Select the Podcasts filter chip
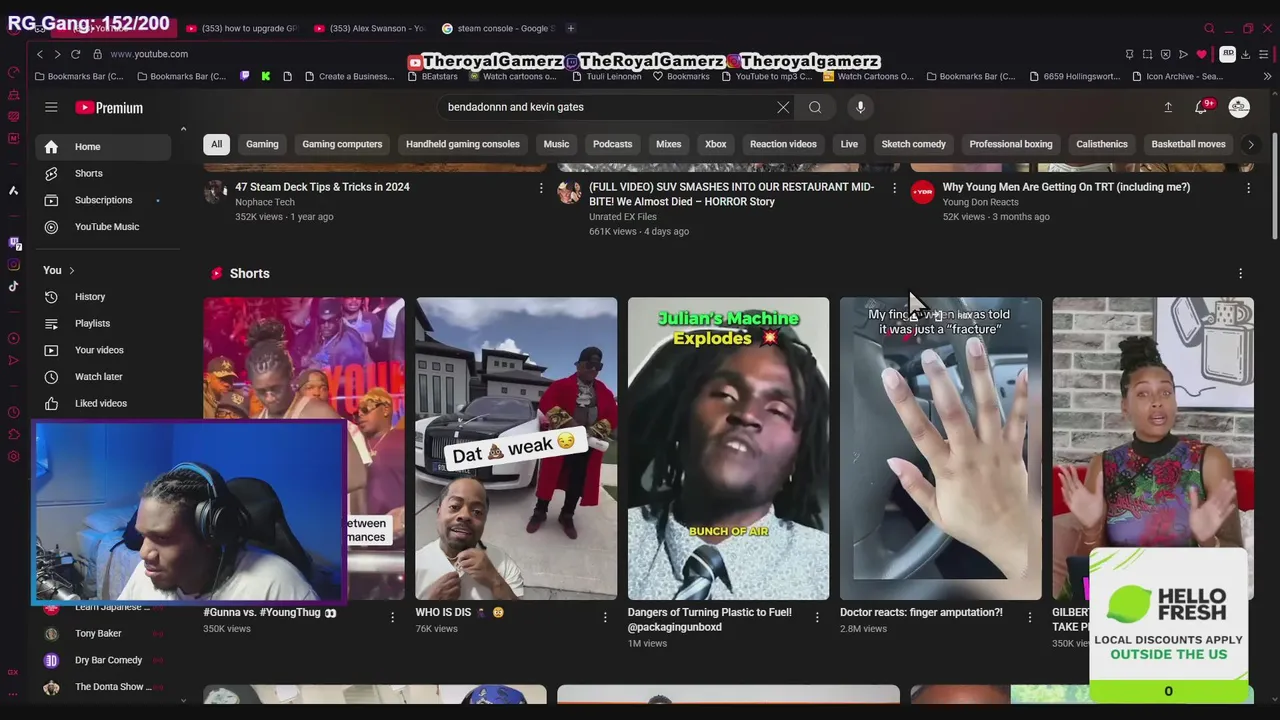This screenshot has height=720, width=1280. (x=612, y=144)
